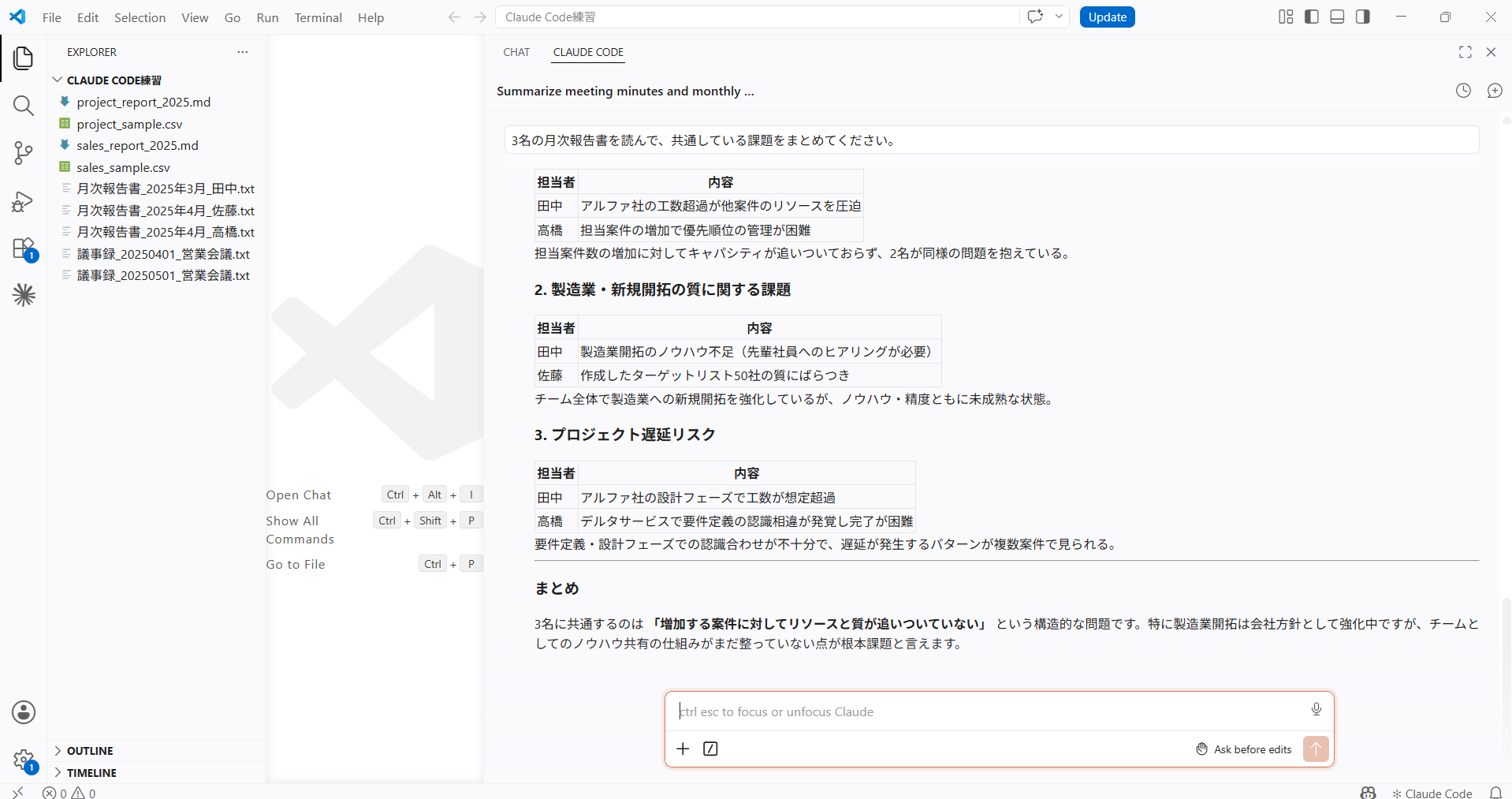1512x799 pixels.
Task: Open the Search view in activity bar
Action: 24,105
